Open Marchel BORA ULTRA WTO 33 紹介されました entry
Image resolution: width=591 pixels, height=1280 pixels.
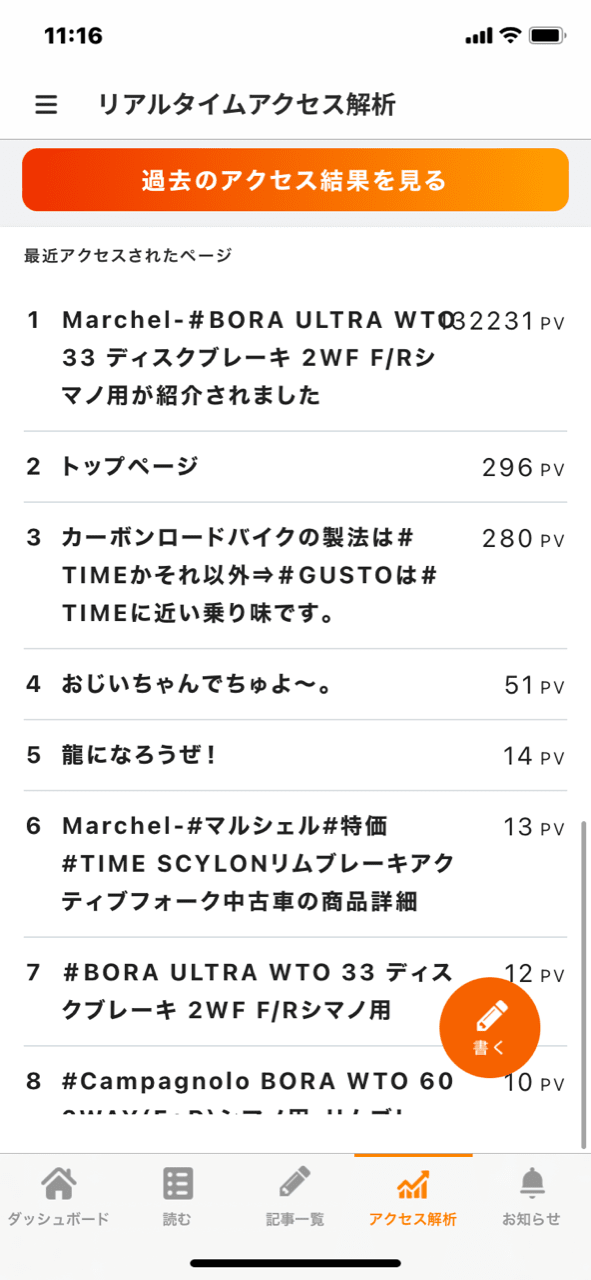pos(295,358)
